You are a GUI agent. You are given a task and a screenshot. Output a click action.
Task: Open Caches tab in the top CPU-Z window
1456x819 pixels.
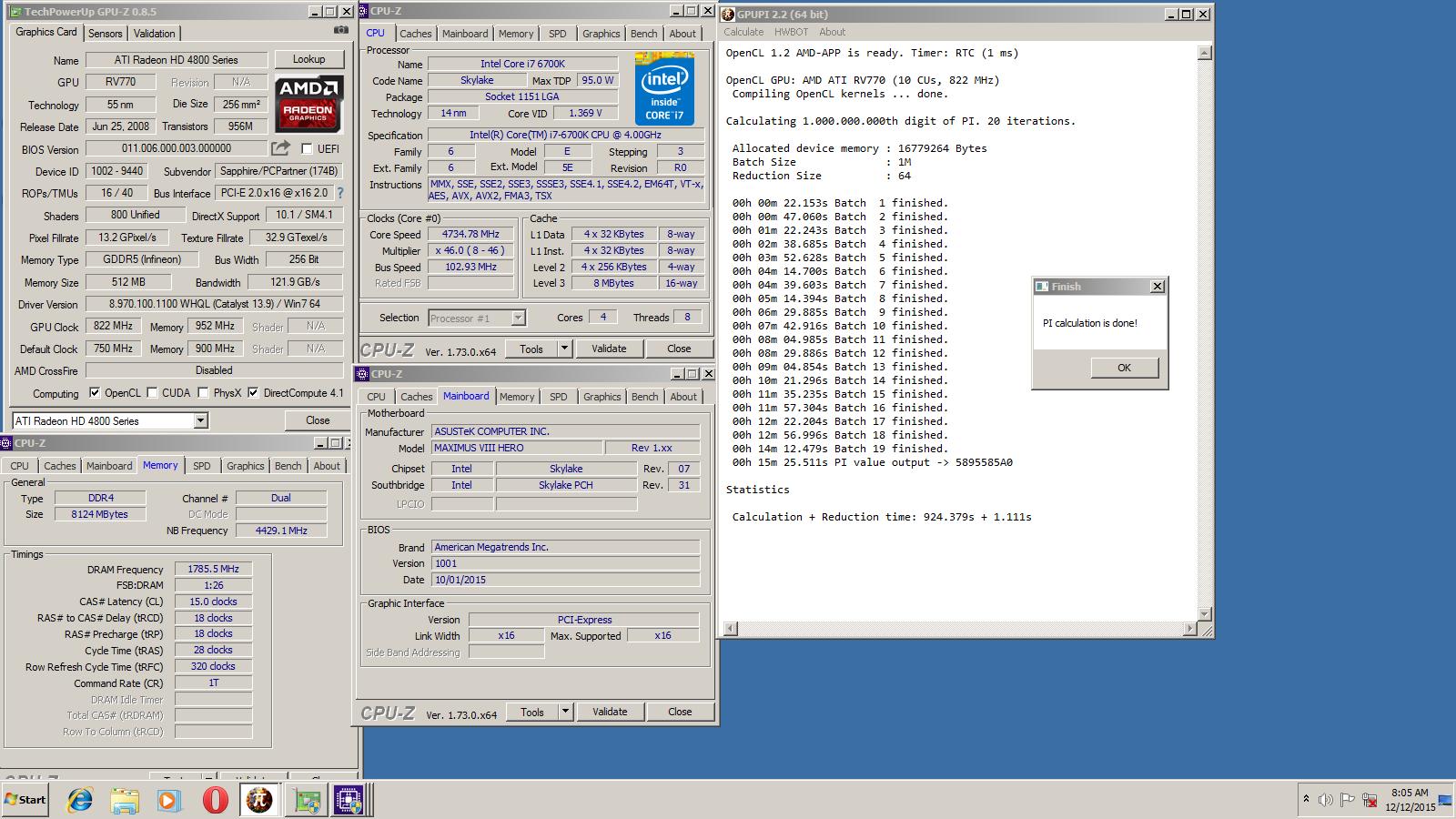click(x=416, y=34)
